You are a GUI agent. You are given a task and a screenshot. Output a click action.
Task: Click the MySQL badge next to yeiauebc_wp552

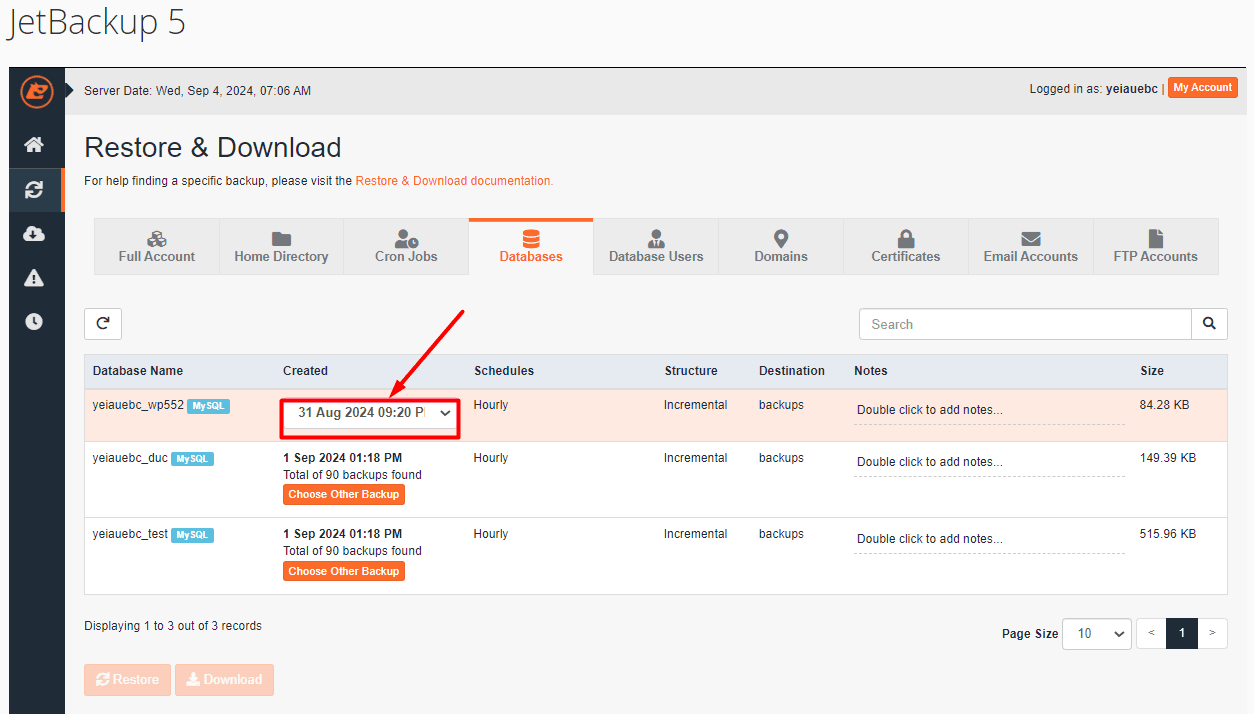pos(209,406)
